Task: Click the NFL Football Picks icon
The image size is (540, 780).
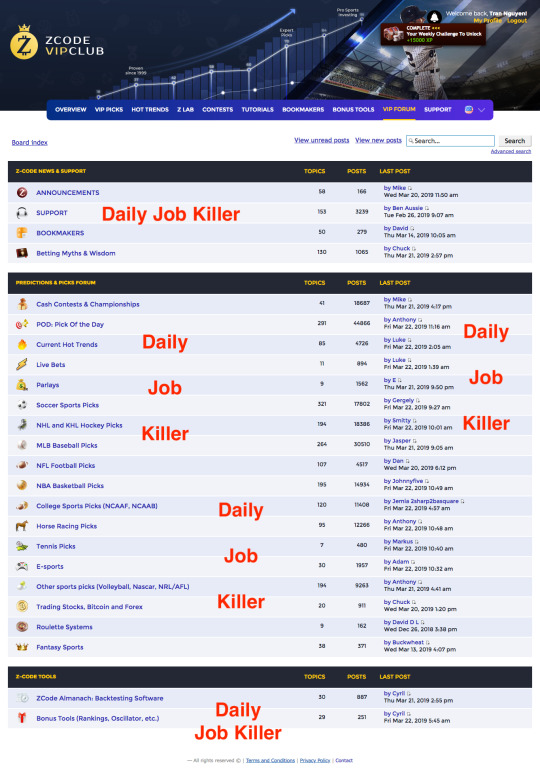Action: 22,466
